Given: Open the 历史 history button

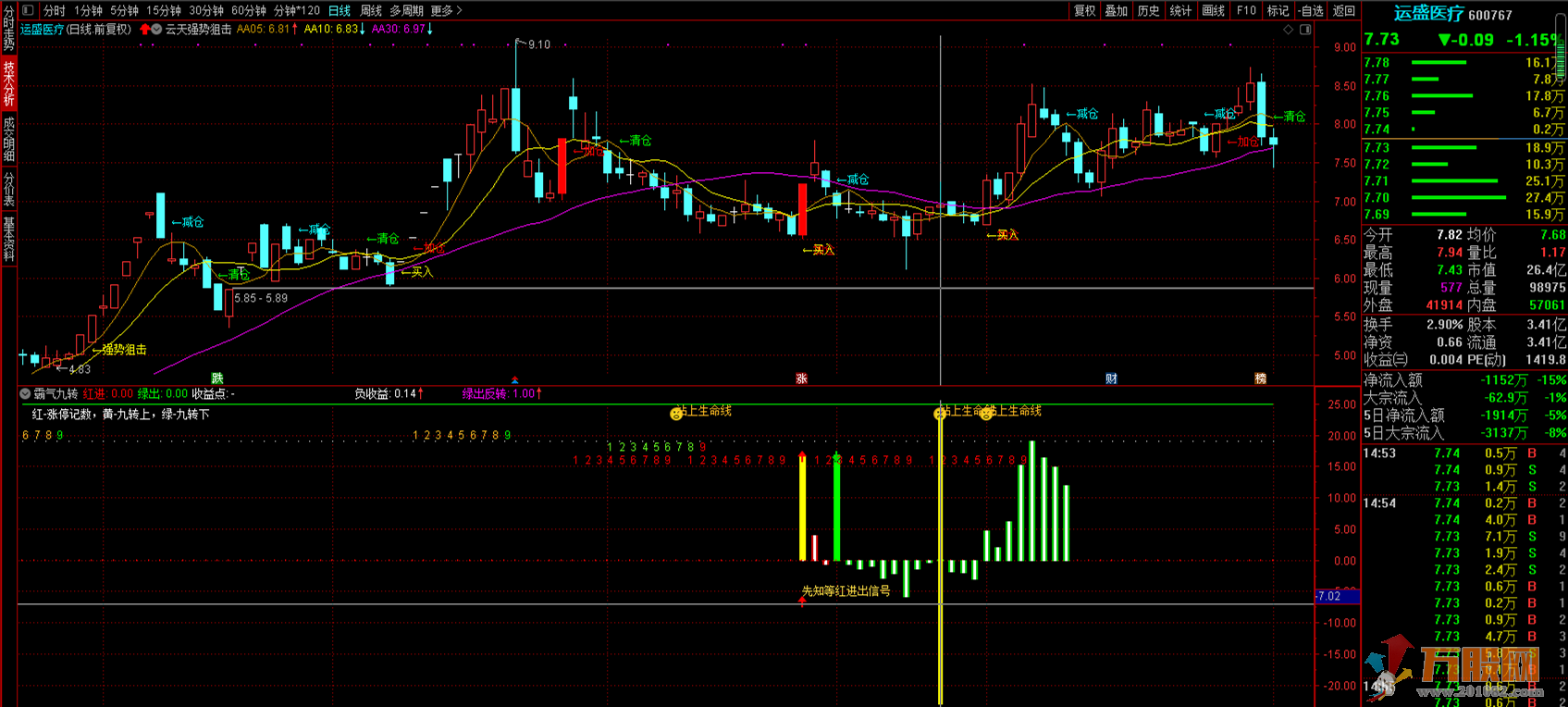Looking at the screenshot, I should pyautogui.click(x=1149, y=10).
